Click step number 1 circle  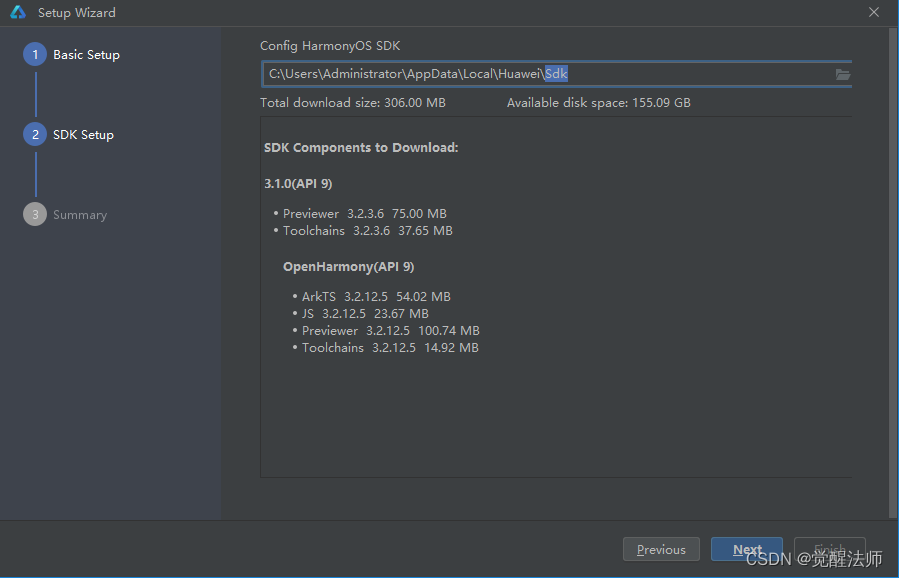pos(35,54)
